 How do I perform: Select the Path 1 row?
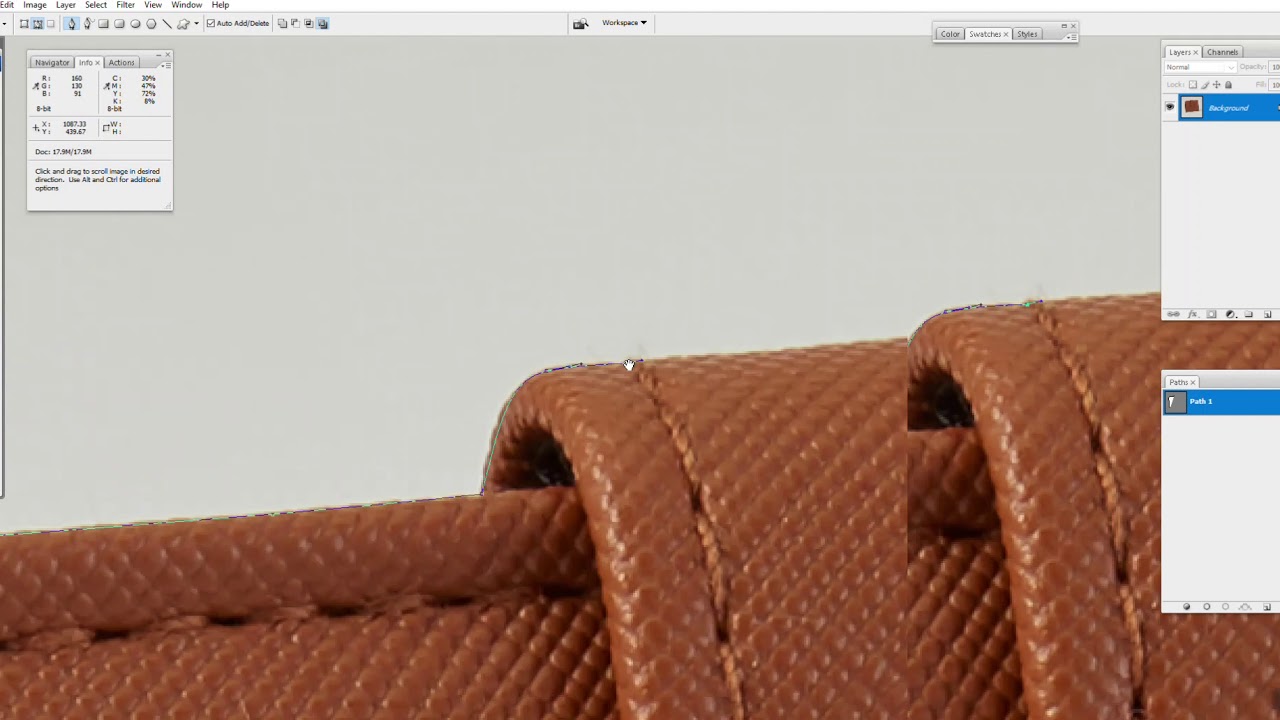(x=1221, y=402)
